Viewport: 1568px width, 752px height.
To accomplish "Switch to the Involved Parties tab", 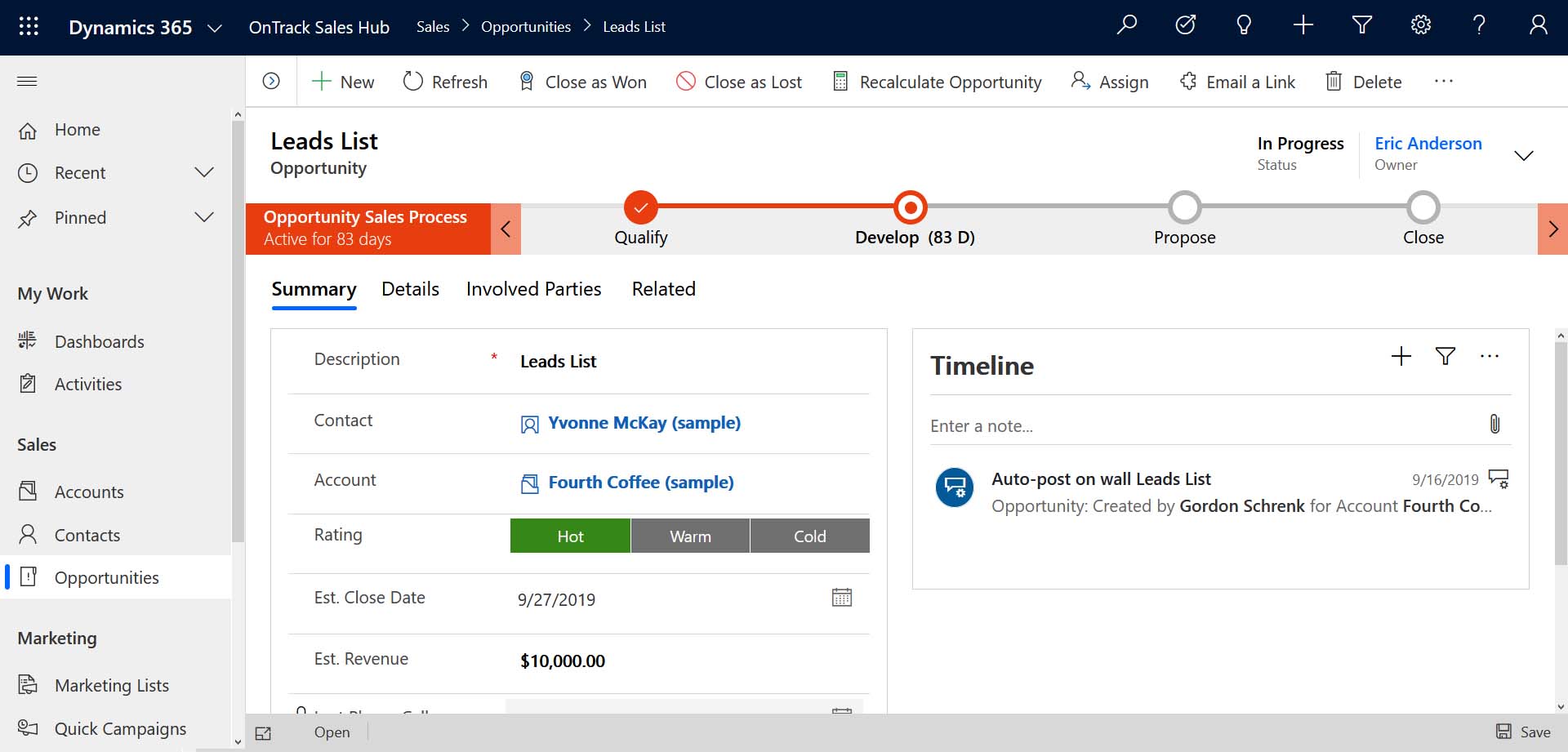I will pos(533,289).
